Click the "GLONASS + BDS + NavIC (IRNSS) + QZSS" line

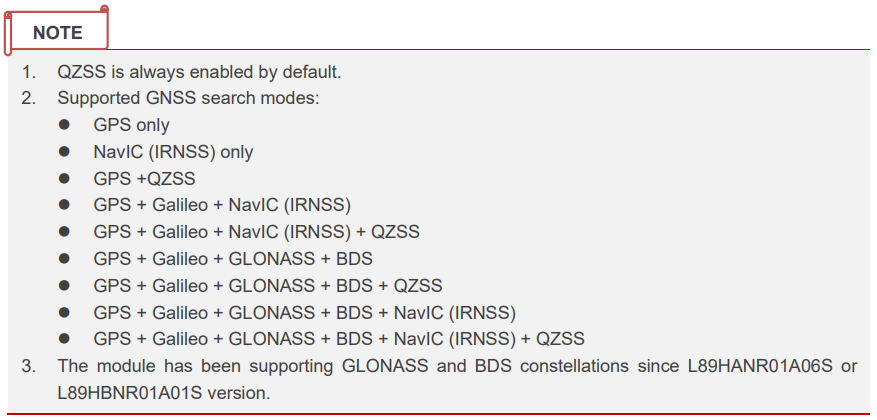pos(406,338)
